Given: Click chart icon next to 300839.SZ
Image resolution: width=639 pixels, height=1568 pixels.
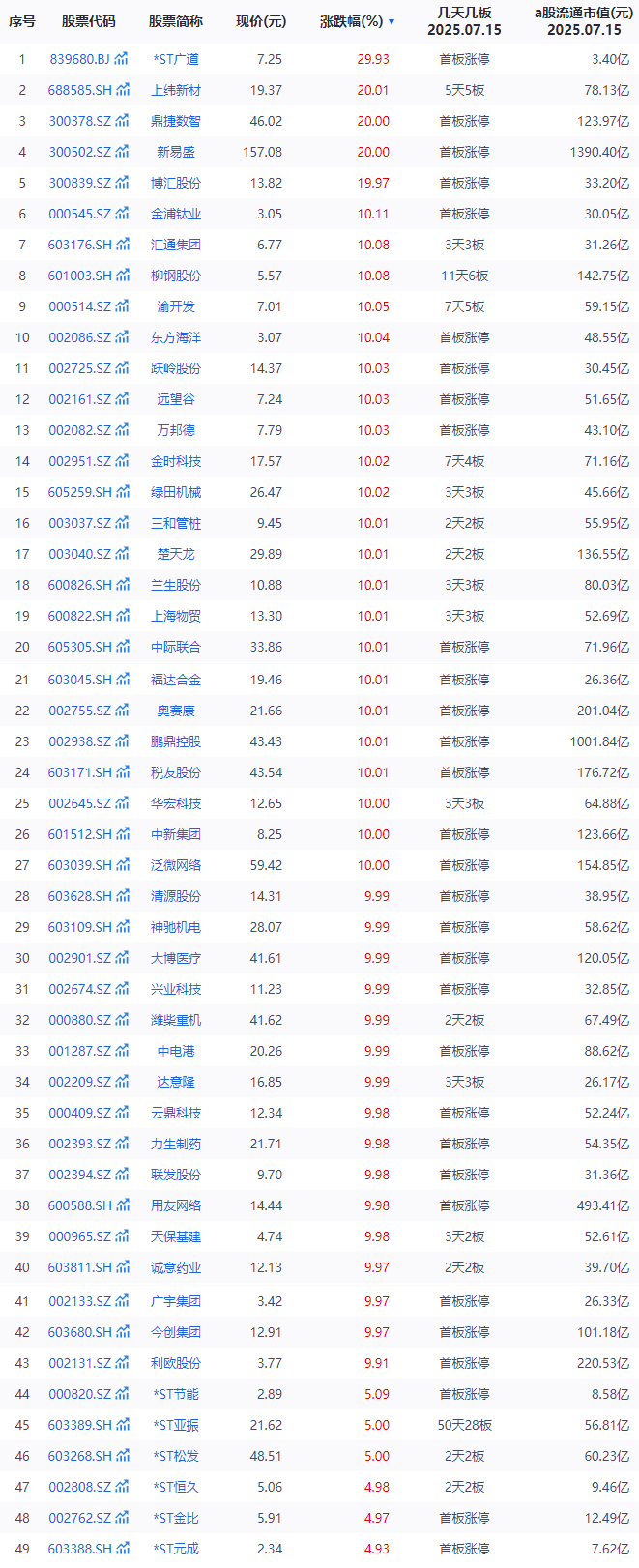Looking at the screenshot, I should coord(122,183).
